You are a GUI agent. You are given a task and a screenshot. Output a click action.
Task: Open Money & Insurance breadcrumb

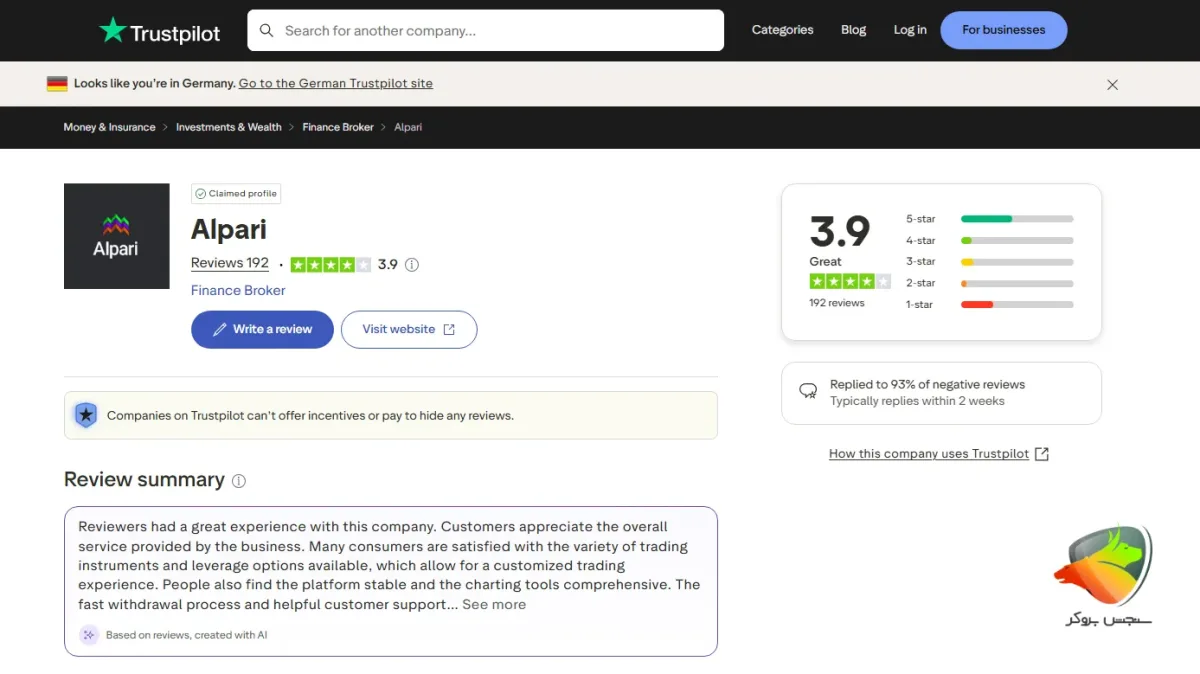(109, 127)
